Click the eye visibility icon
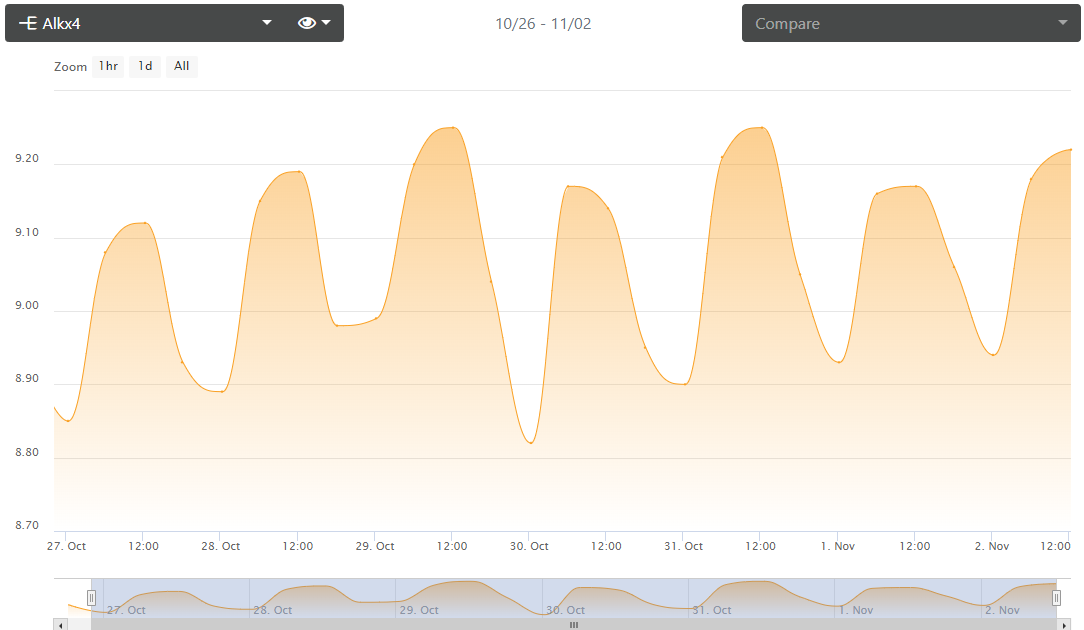This screenshot has height=630, width=1084. [307, 23]
